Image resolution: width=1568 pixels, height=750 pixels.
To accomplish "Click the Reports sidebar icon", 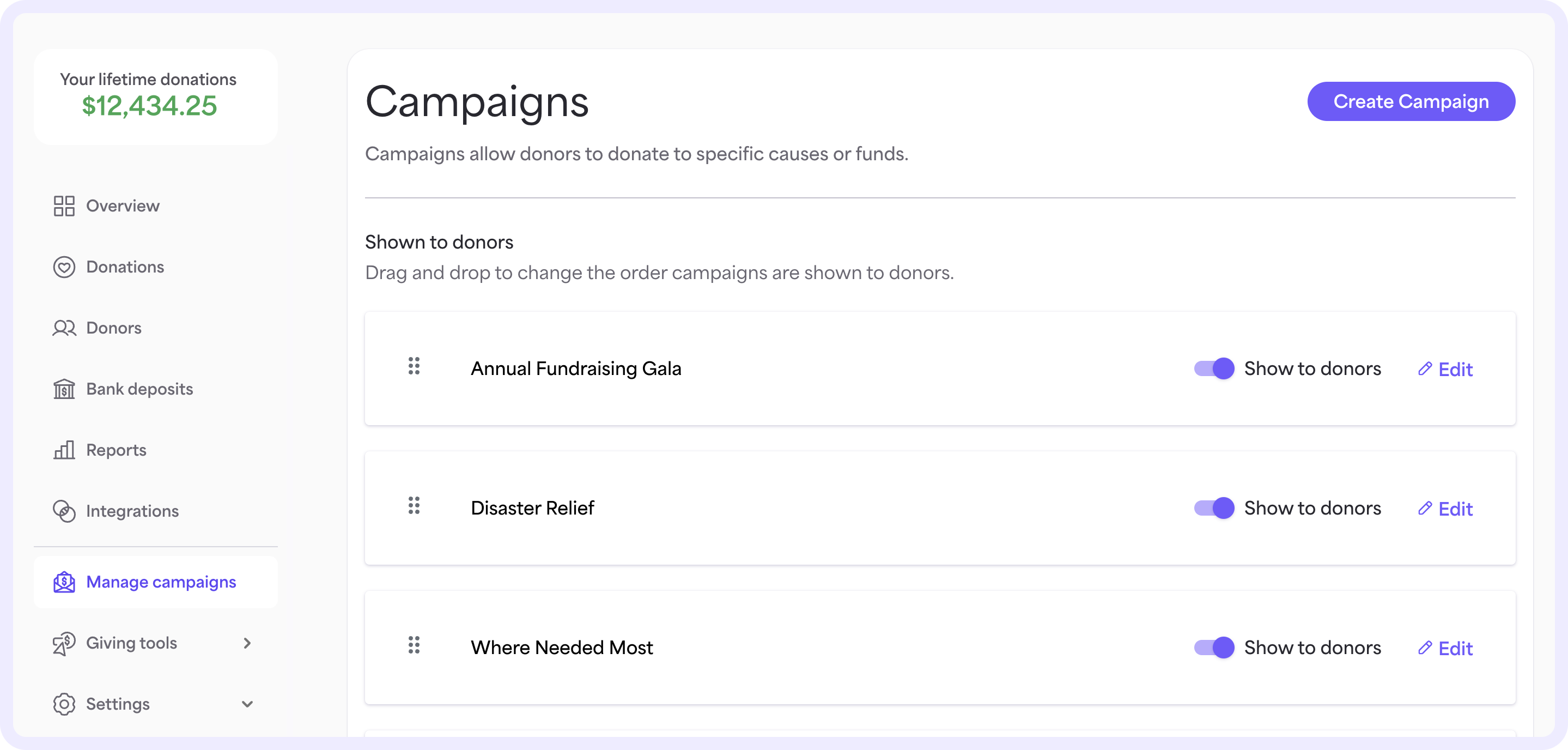I will (x=64, y=450).
